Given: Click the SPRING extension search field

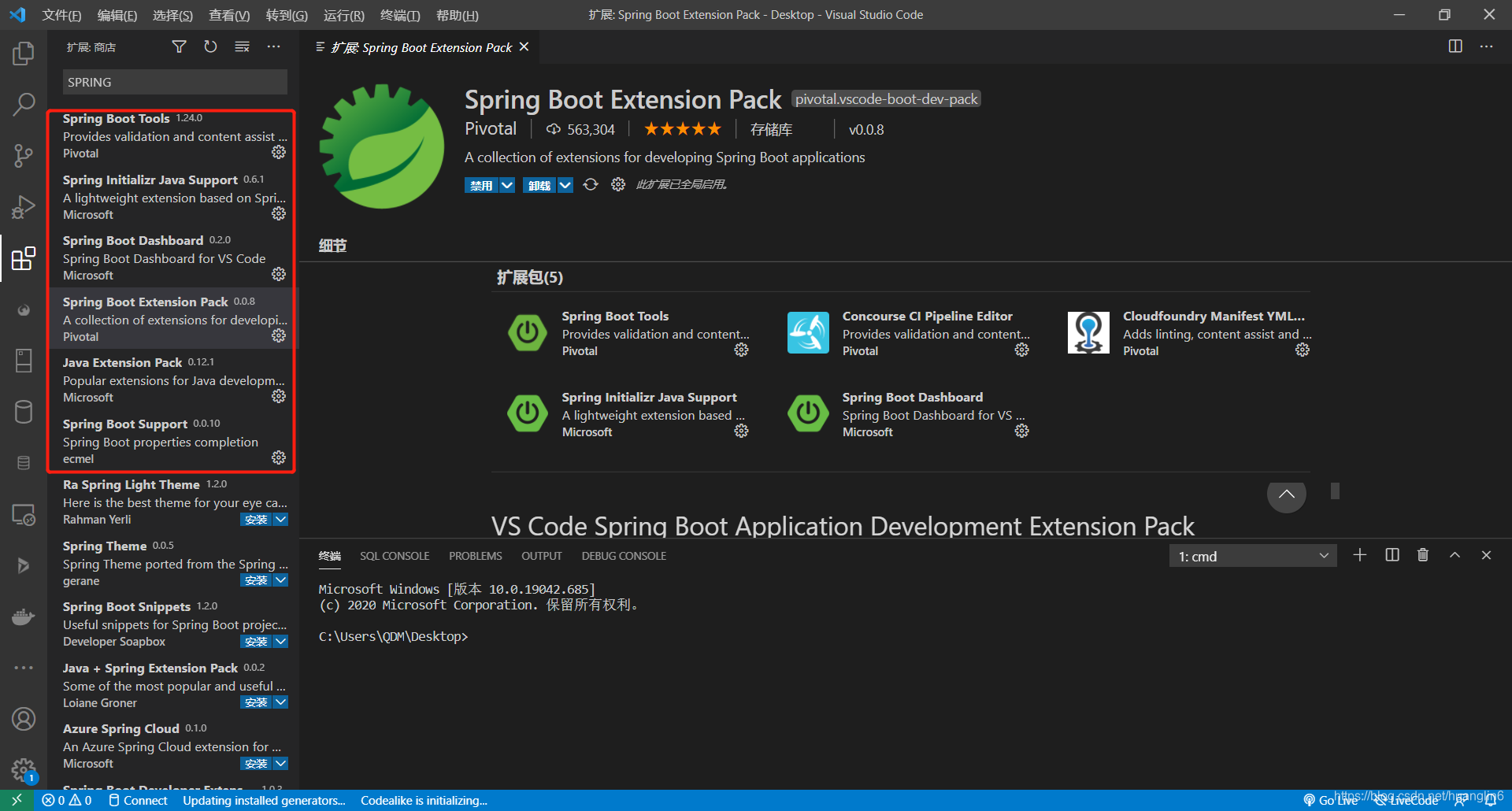Looking at the screenshot, I should pyautogui.click(x=175, y=82).
